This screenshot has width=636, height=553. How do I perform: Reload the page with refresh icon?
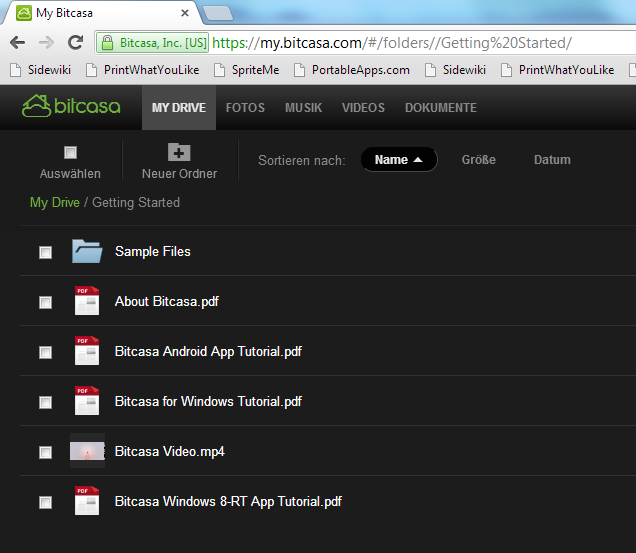click(x=75, y=42)
